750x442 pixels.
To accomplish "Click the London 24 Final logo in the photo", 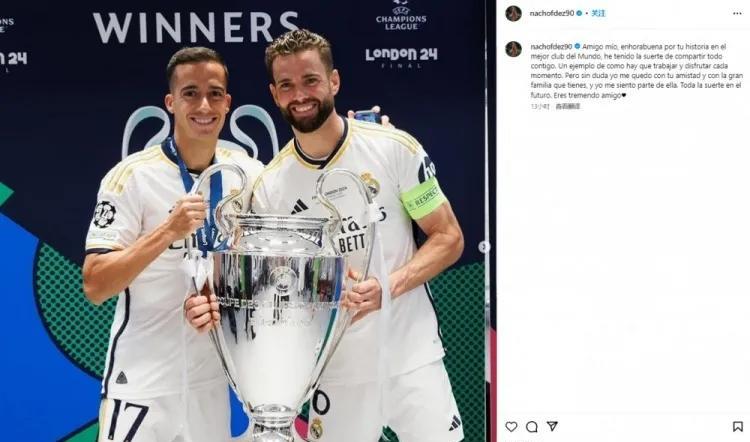I will [x=401, y=57].
